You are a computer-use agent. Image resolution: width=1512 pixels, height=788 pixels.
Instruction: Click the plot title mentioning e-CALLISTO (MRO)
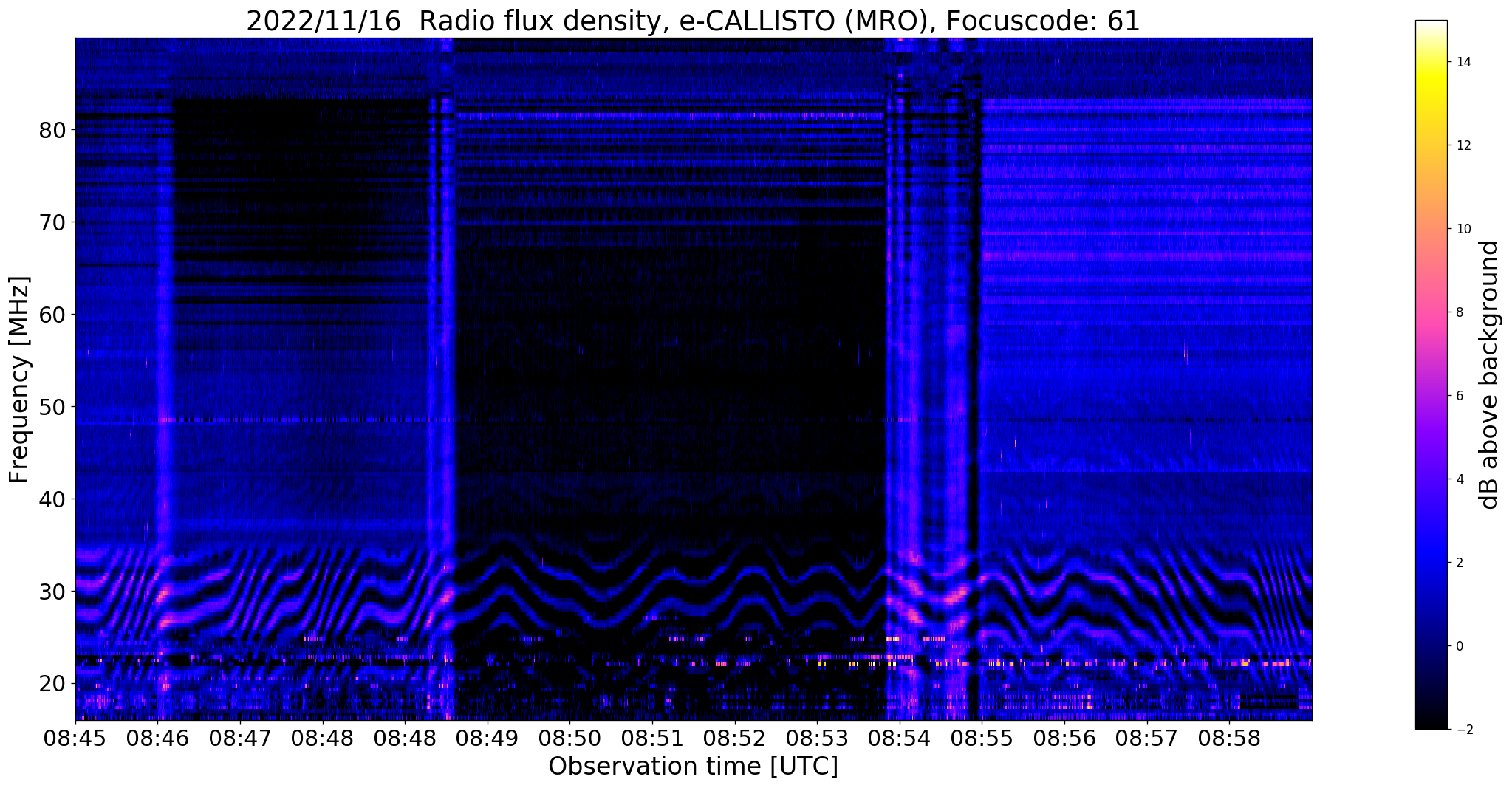click(x=693, y=21)
